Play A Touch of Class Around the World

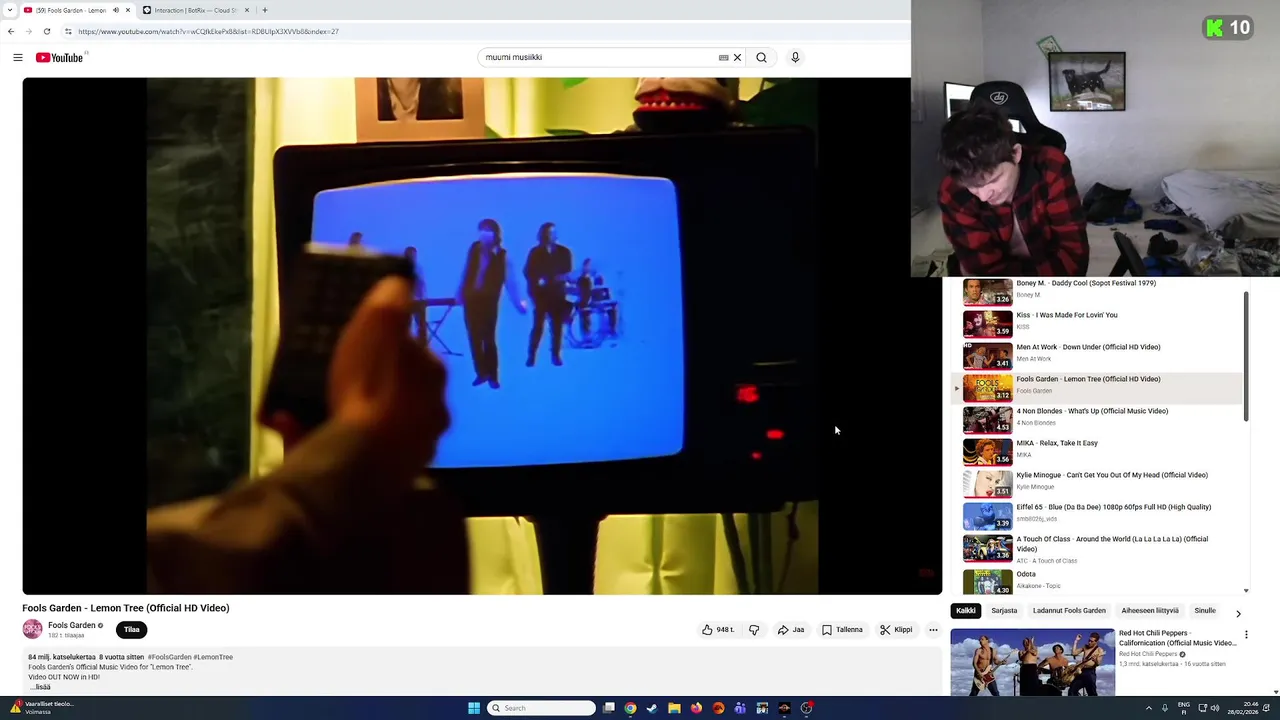(1095, 549)
